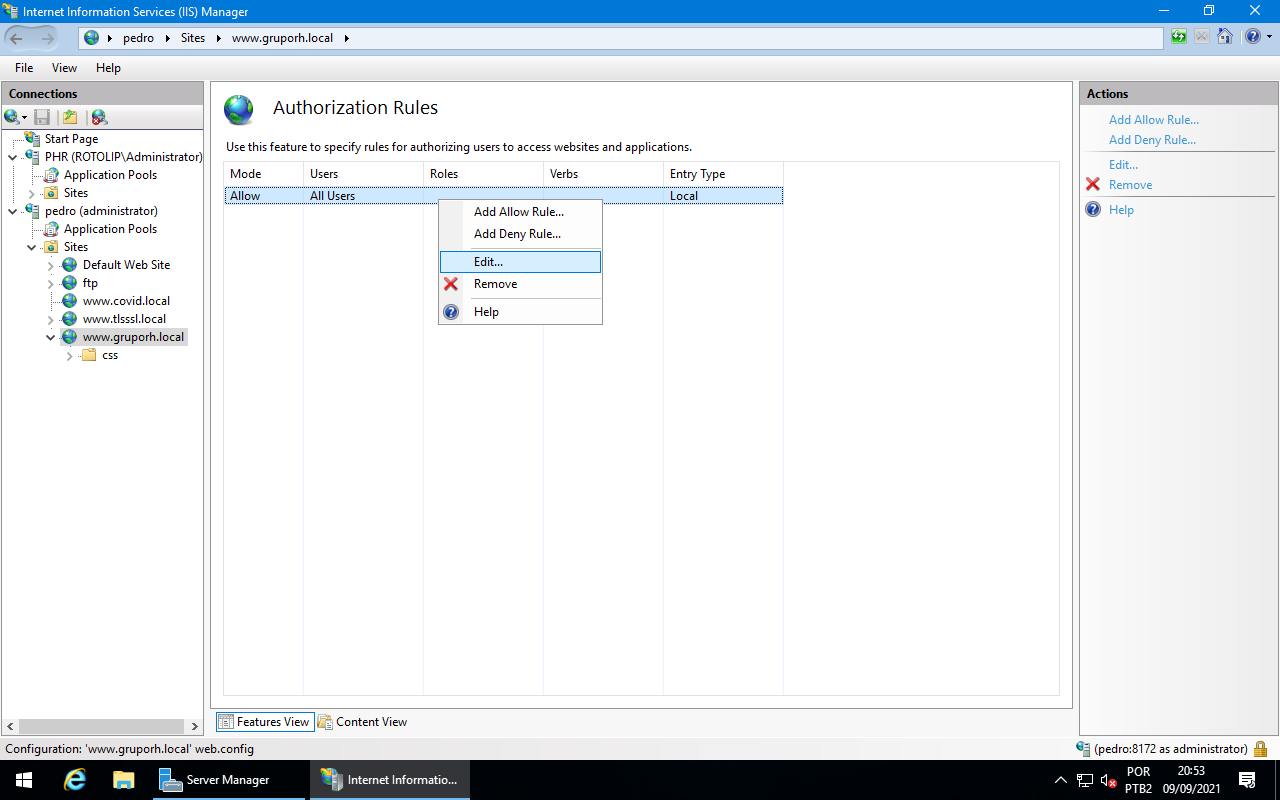Select www.covid.local in the Sites tree
This screenshot has height=800, width=1280.
[x=126, y=301]
